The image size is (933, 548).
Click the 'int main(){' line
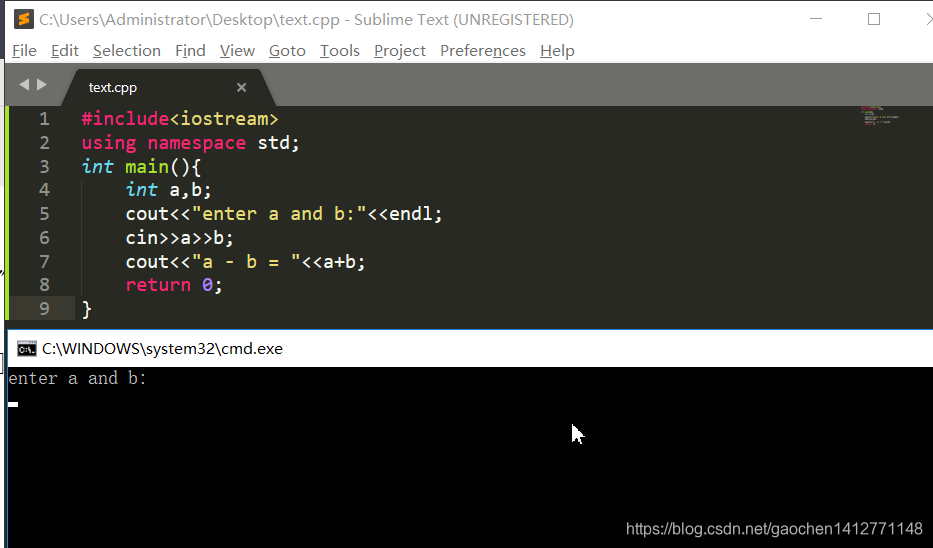[x=142, y=167]
